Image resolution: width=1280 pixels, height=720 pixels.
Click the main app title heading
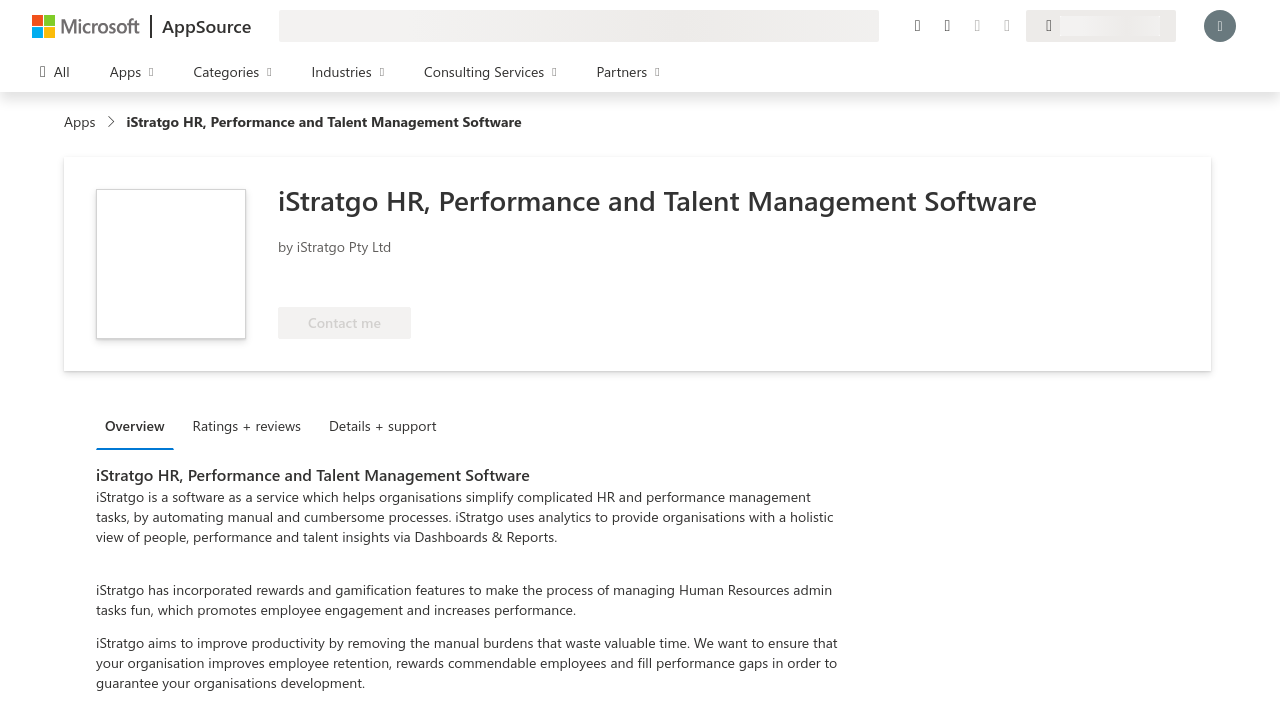(x=657, y=201)
